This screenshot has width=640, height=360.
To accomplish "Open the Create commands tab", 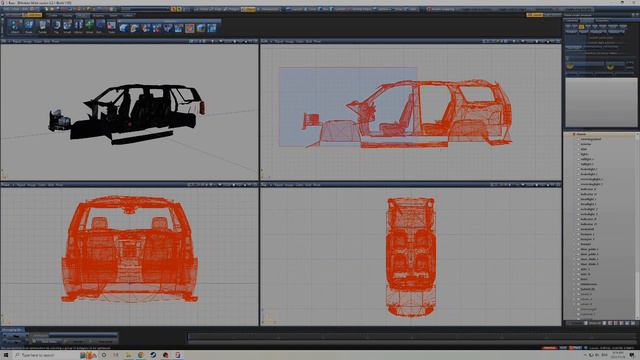I will point(53,16).
